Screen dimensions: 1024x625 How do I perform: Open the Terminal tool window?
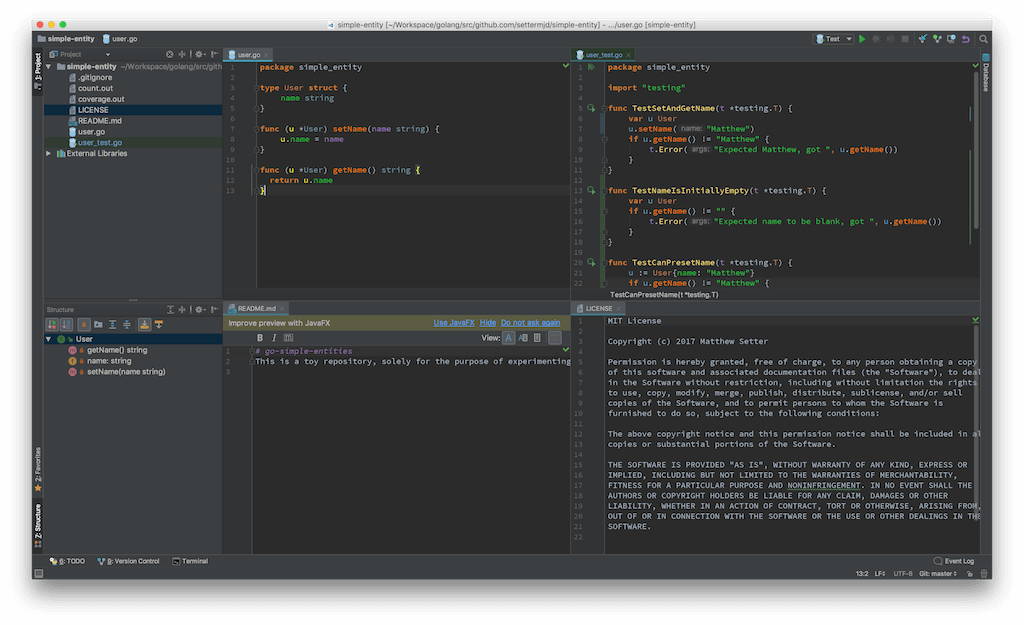190,561
